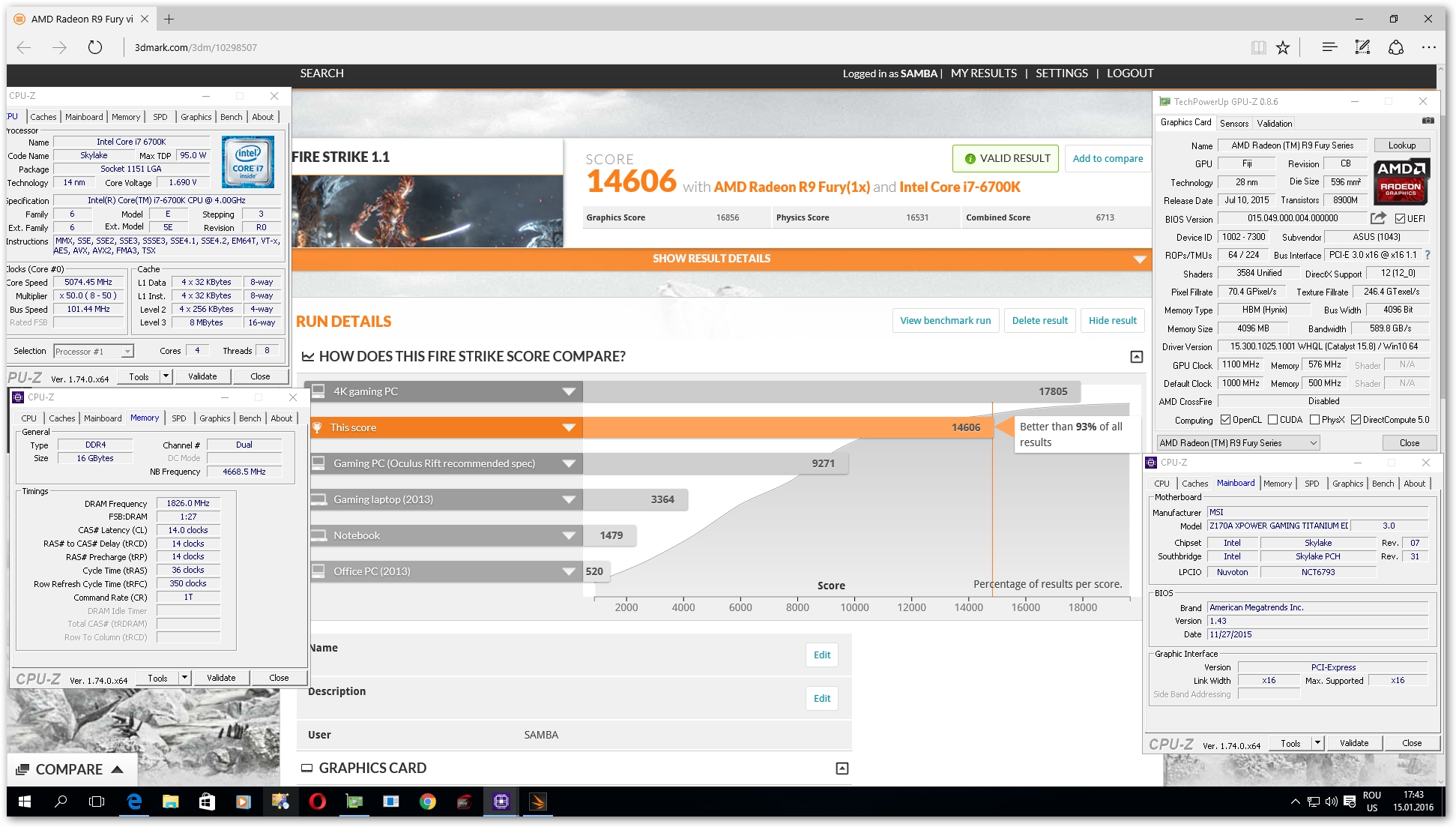
Task: Toggle the OpenCL checkbox in GPU-Z
Action: pyautogui.click(x=1226, y=420)
